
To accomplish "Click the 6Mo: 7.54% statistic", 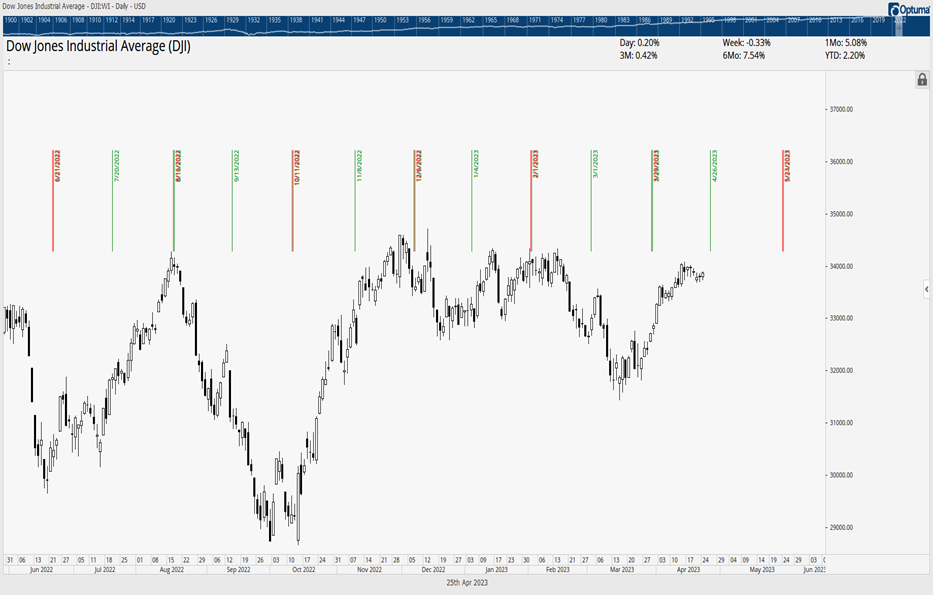I will (744, 55).
